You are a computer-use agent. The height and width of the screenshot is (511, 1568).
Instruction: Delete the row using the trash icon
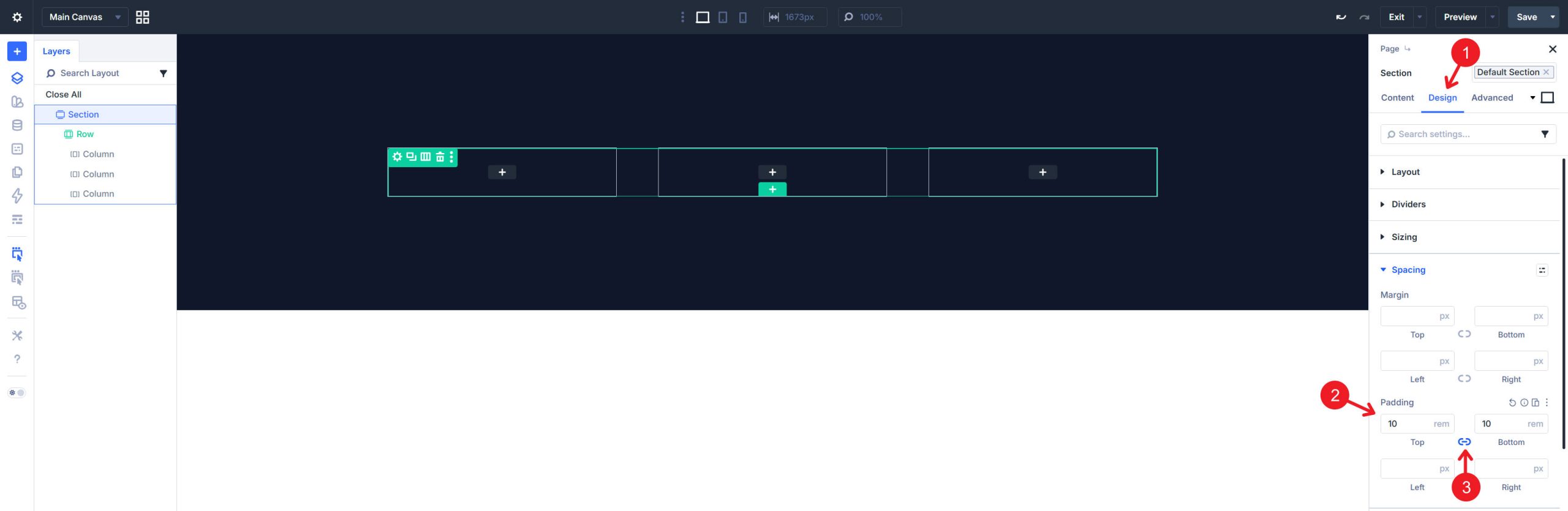[x=440, y=157]
